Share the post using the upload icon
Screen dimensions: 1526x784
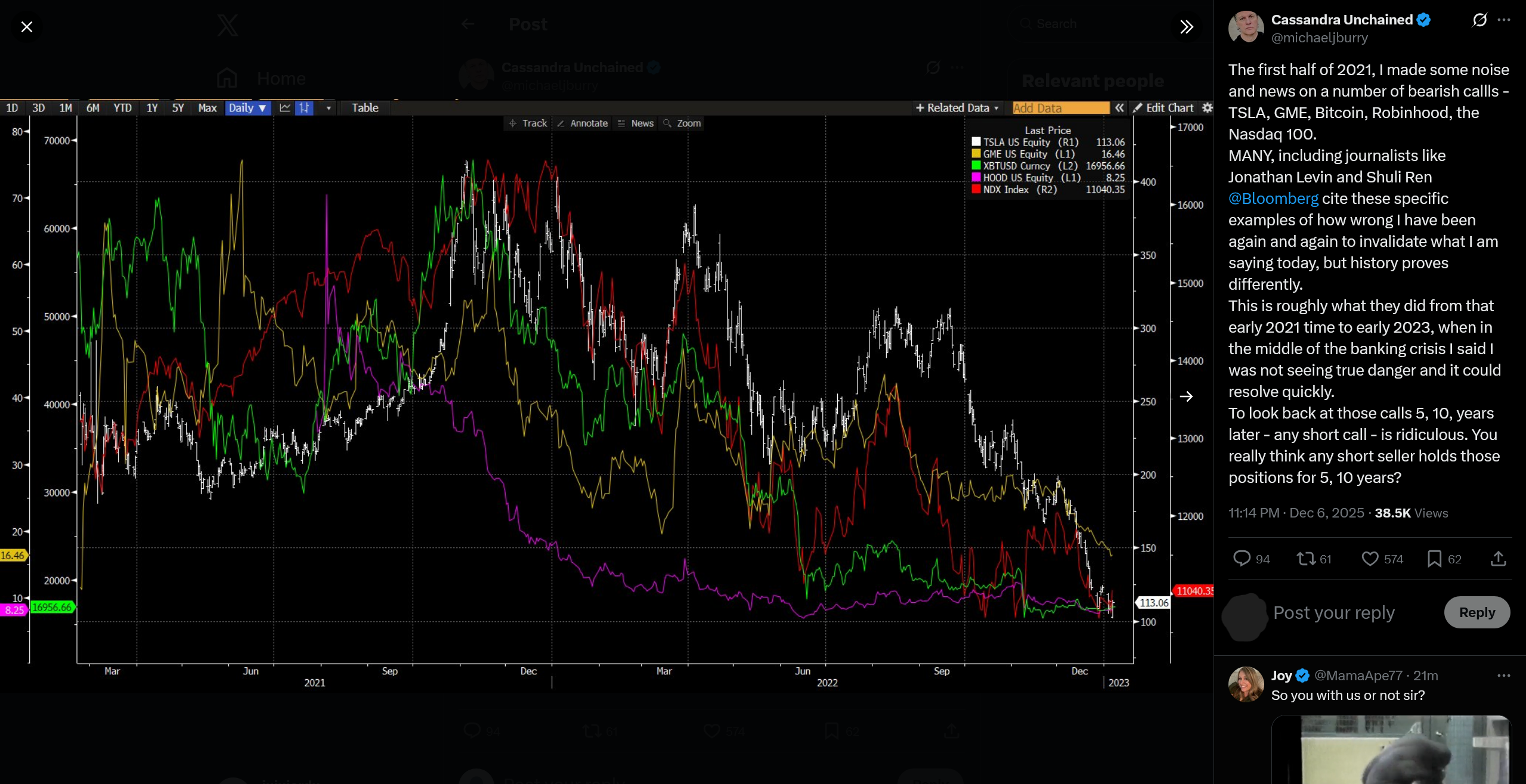[x=1498, y=559]
